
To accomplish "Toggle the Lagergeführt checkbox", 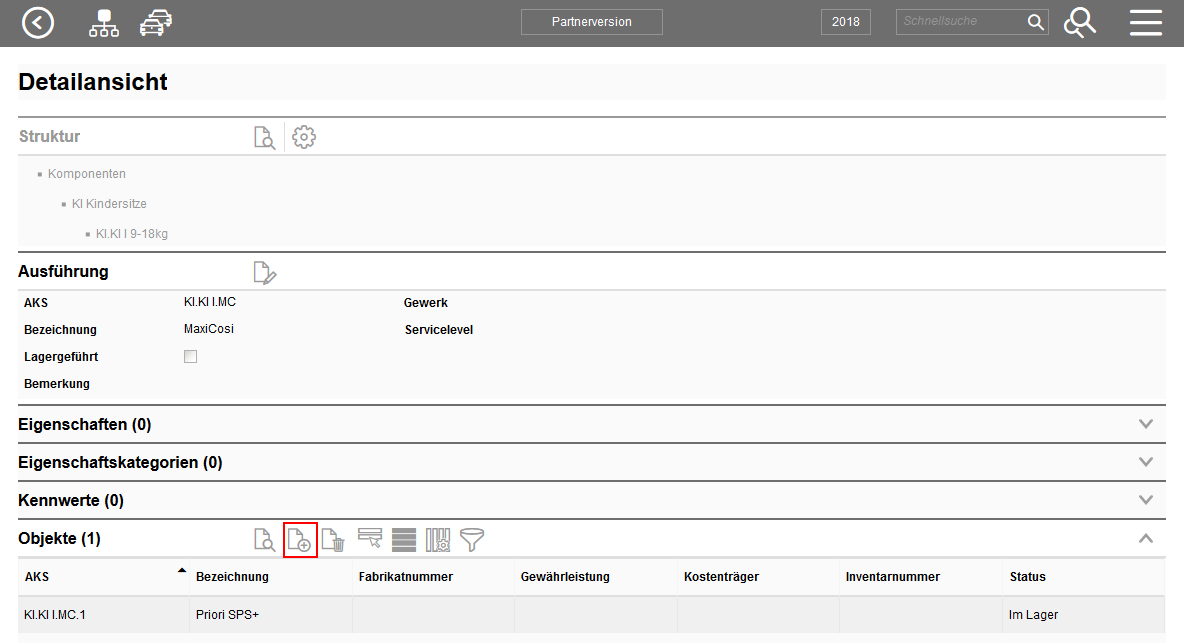I will (x=190, y=355).
